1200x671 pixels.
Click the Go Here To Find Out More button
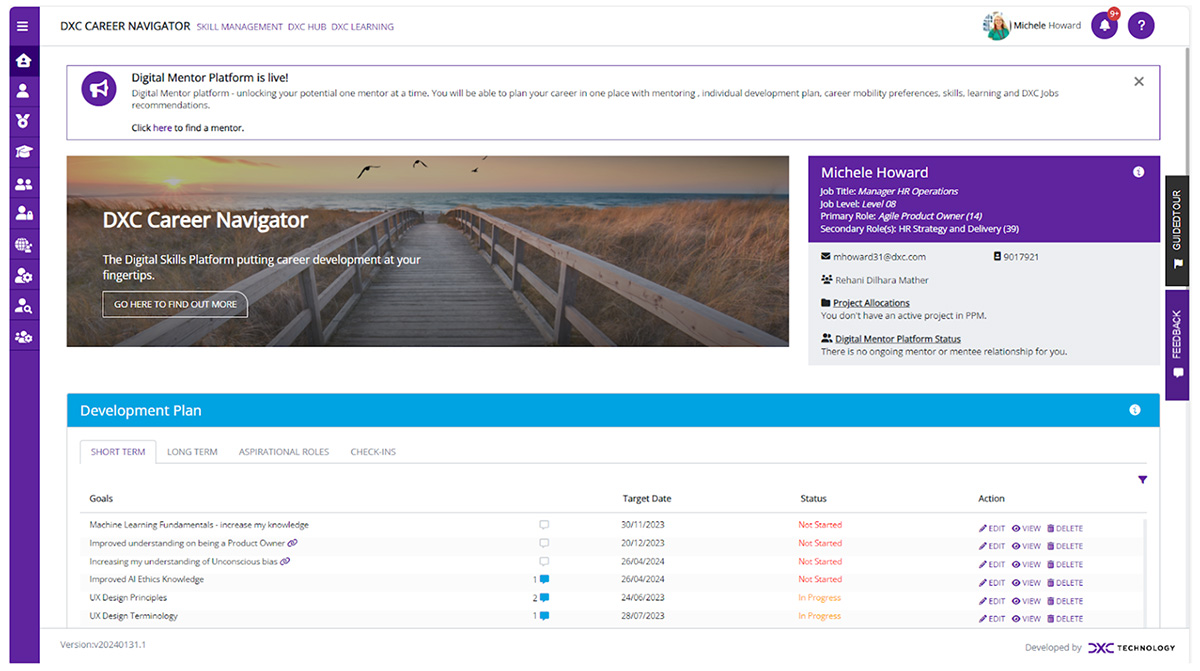175,304
